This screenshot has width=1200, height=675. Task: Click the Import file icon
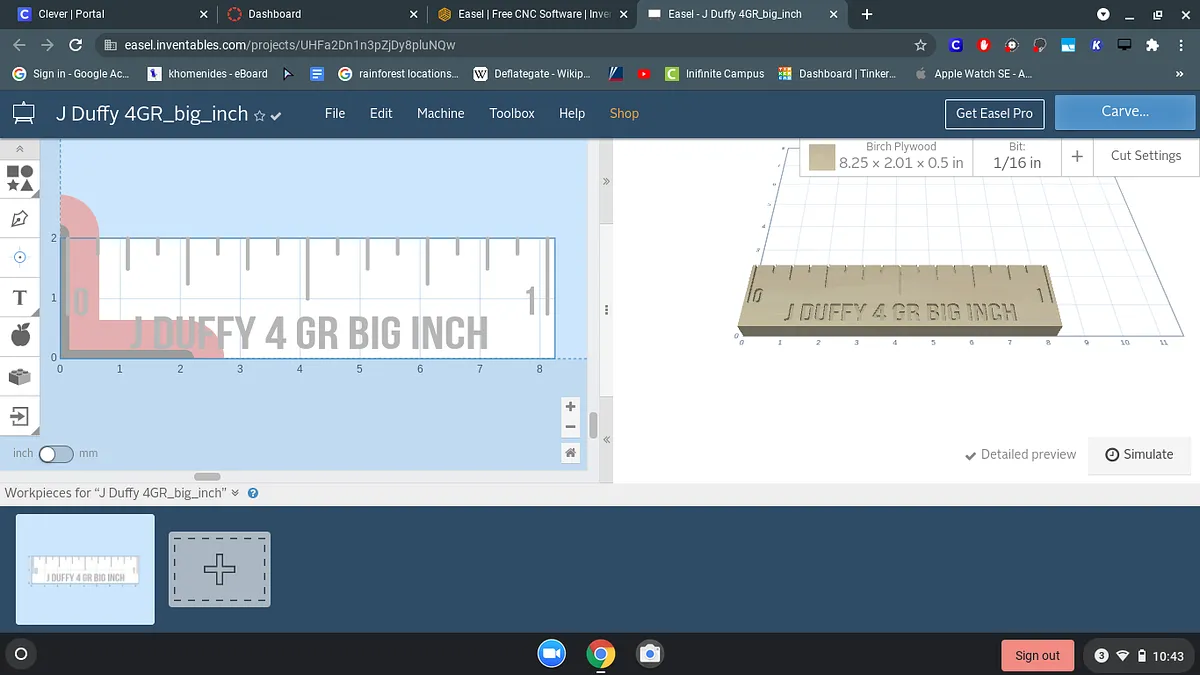20,416
